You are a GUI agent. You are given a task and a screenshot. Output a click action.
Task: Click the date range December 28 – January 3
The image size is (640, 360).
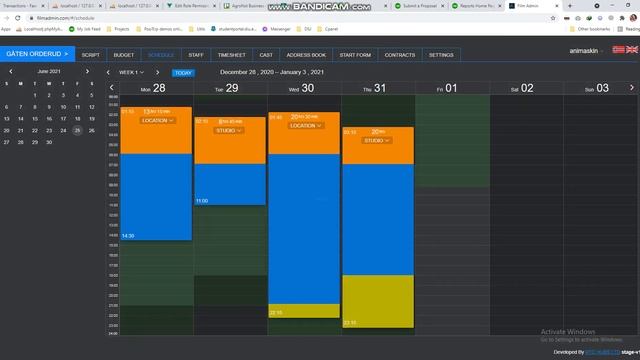(272, 72)
